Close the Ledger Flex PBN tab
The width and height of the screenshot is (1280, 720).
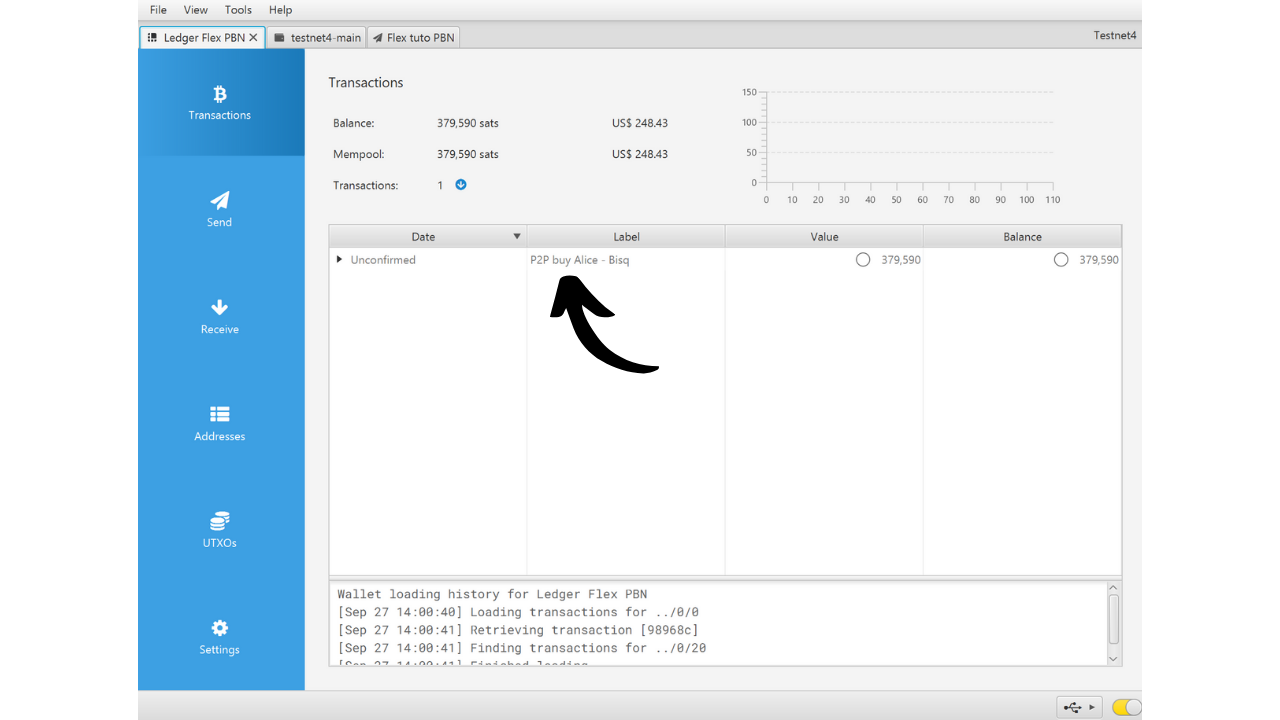[254, 38]
